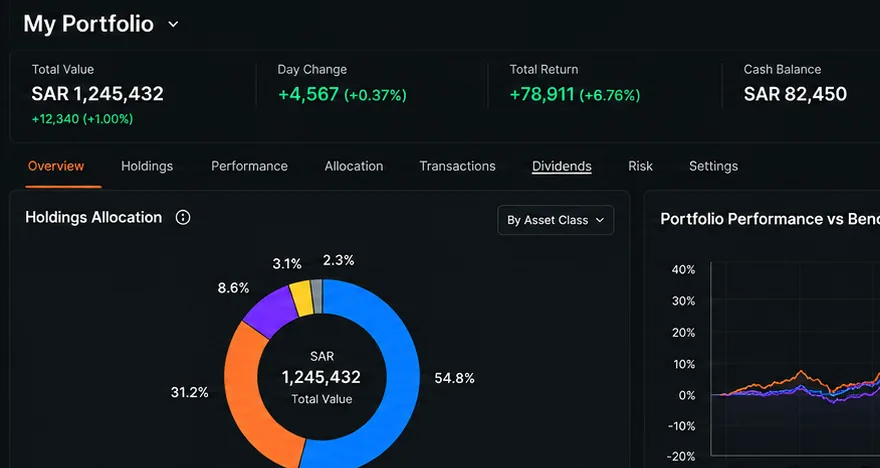Image resolution: width=880 pixels, height=468 pixels.
Task: Click the Cash Balance SAR 82,450 value
Action: 795,94
